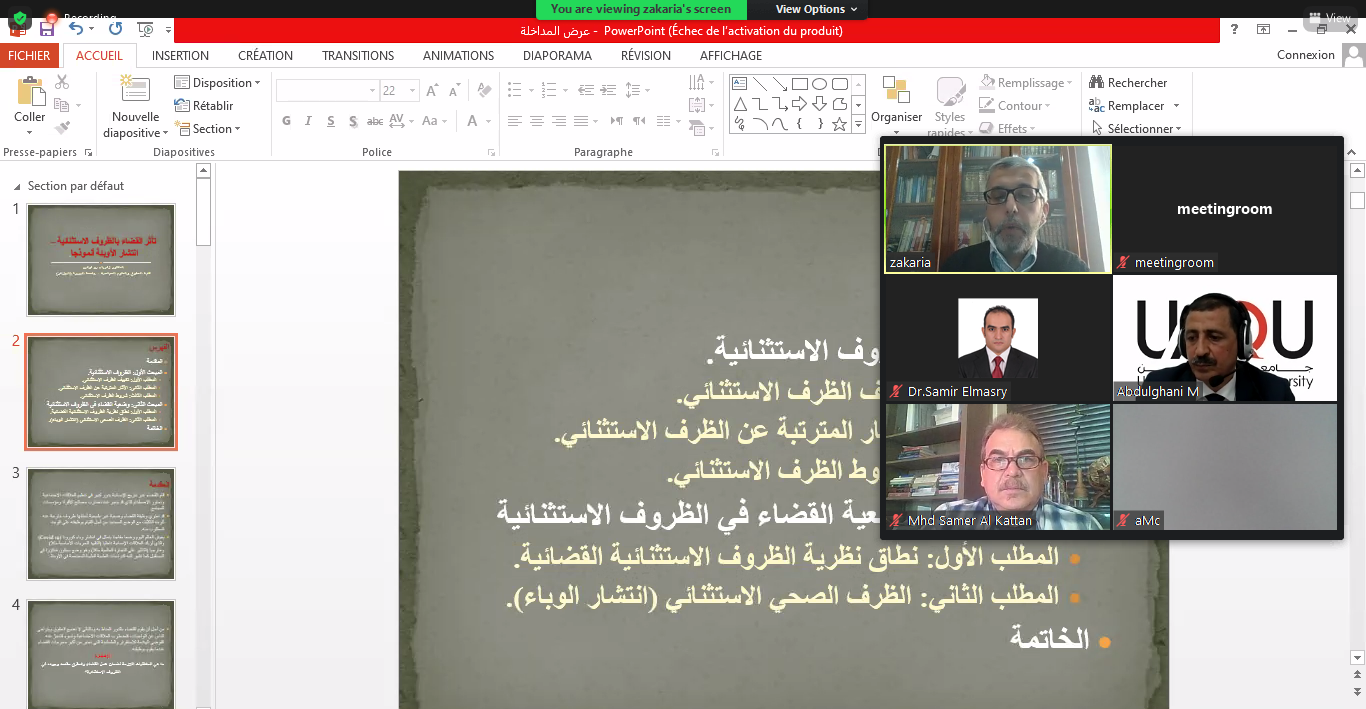The image size is (1366, 709).
Task: Click the Undo arrow icon
Action: 76,29
